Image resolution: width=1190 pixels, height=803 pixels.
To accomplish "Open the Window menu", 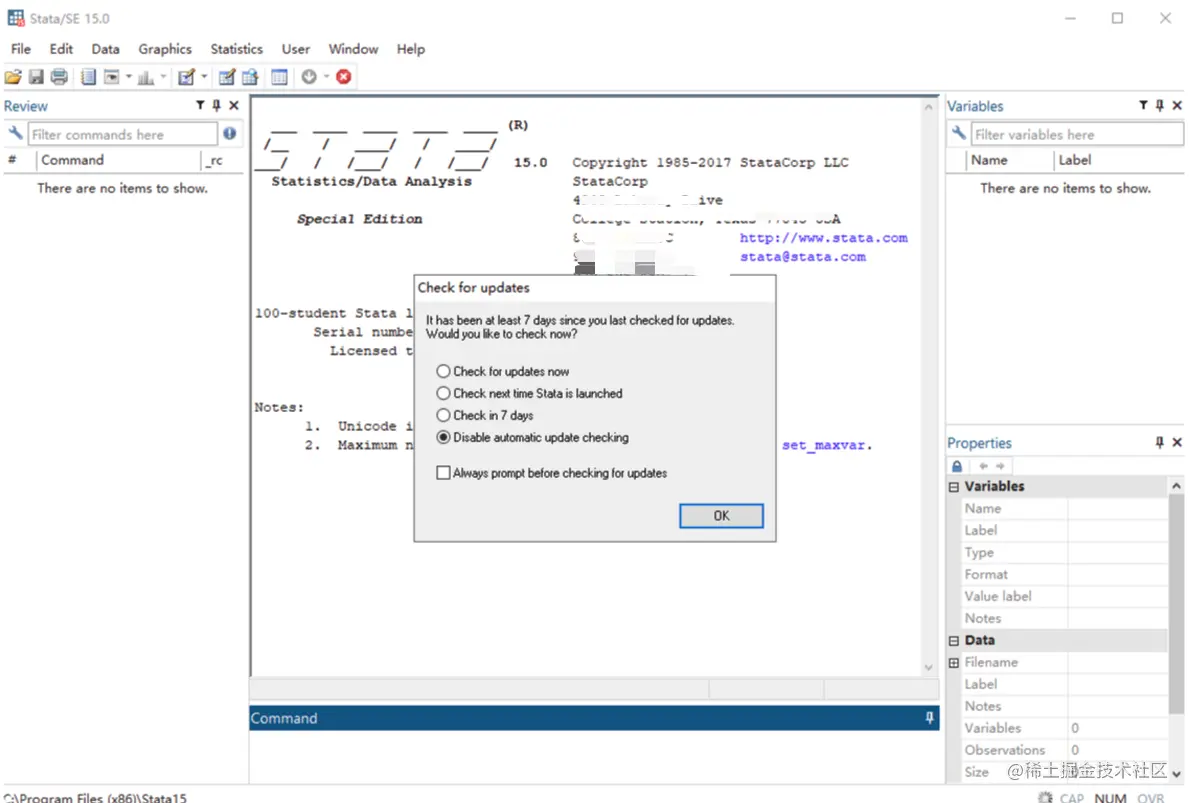I will [353, 49].
